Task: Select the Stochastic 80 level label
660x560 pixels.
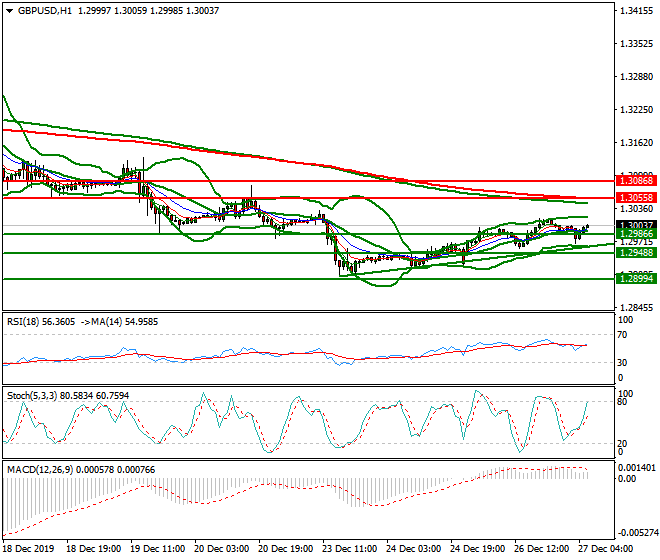Action: click(x=622, y=402)
